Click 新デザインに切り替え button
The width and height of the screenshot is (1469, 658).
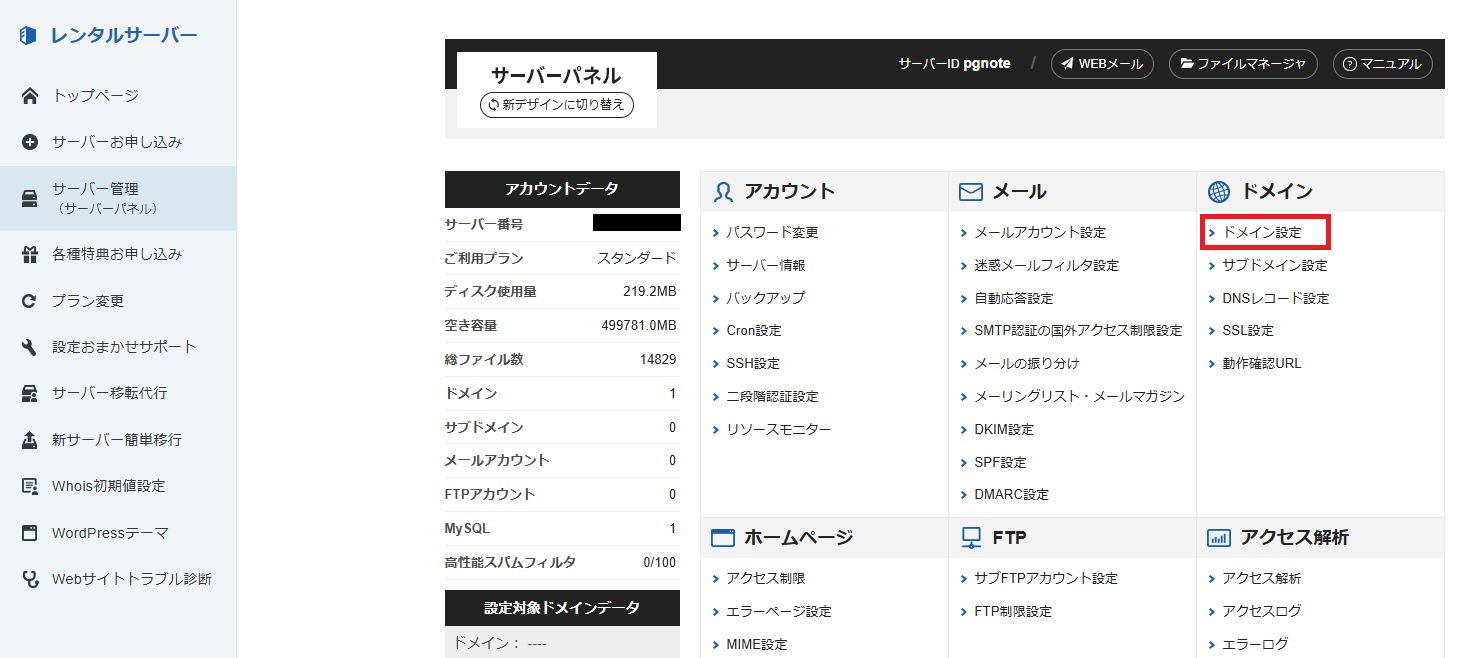click(557, 104)
